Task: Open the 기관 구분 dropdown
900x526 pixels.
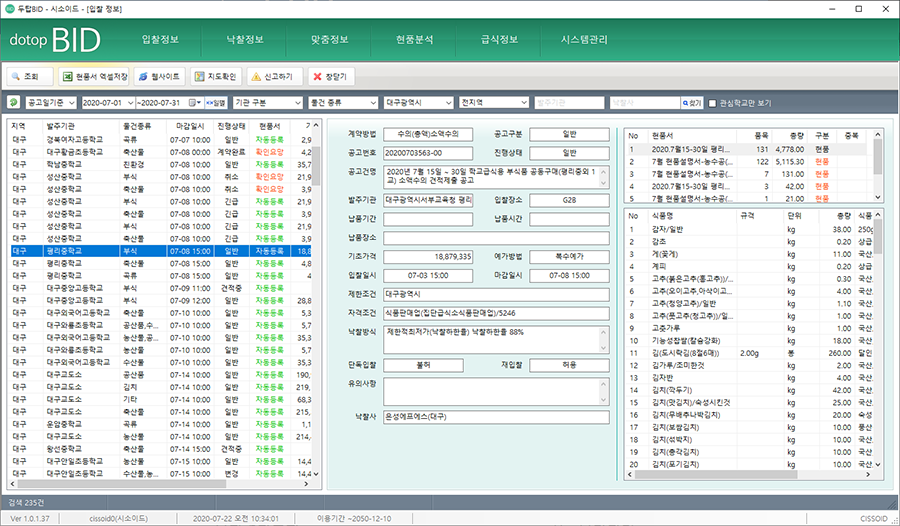Action: click(266, 102)
